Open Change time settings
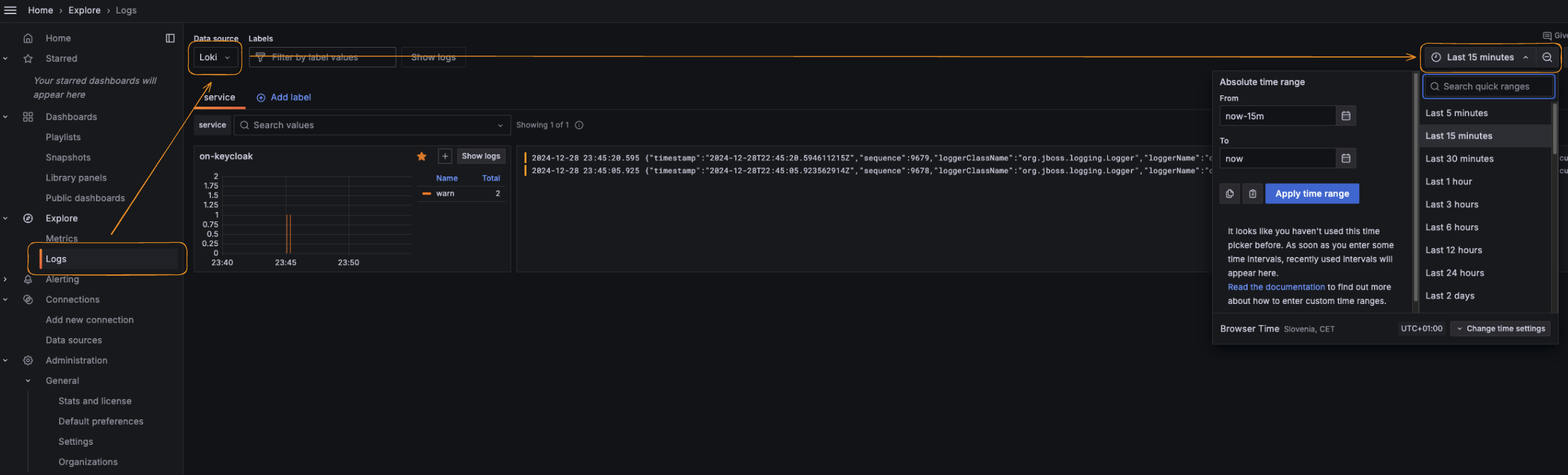This screenshot has height=475, width=1568. pos(1501,329)
